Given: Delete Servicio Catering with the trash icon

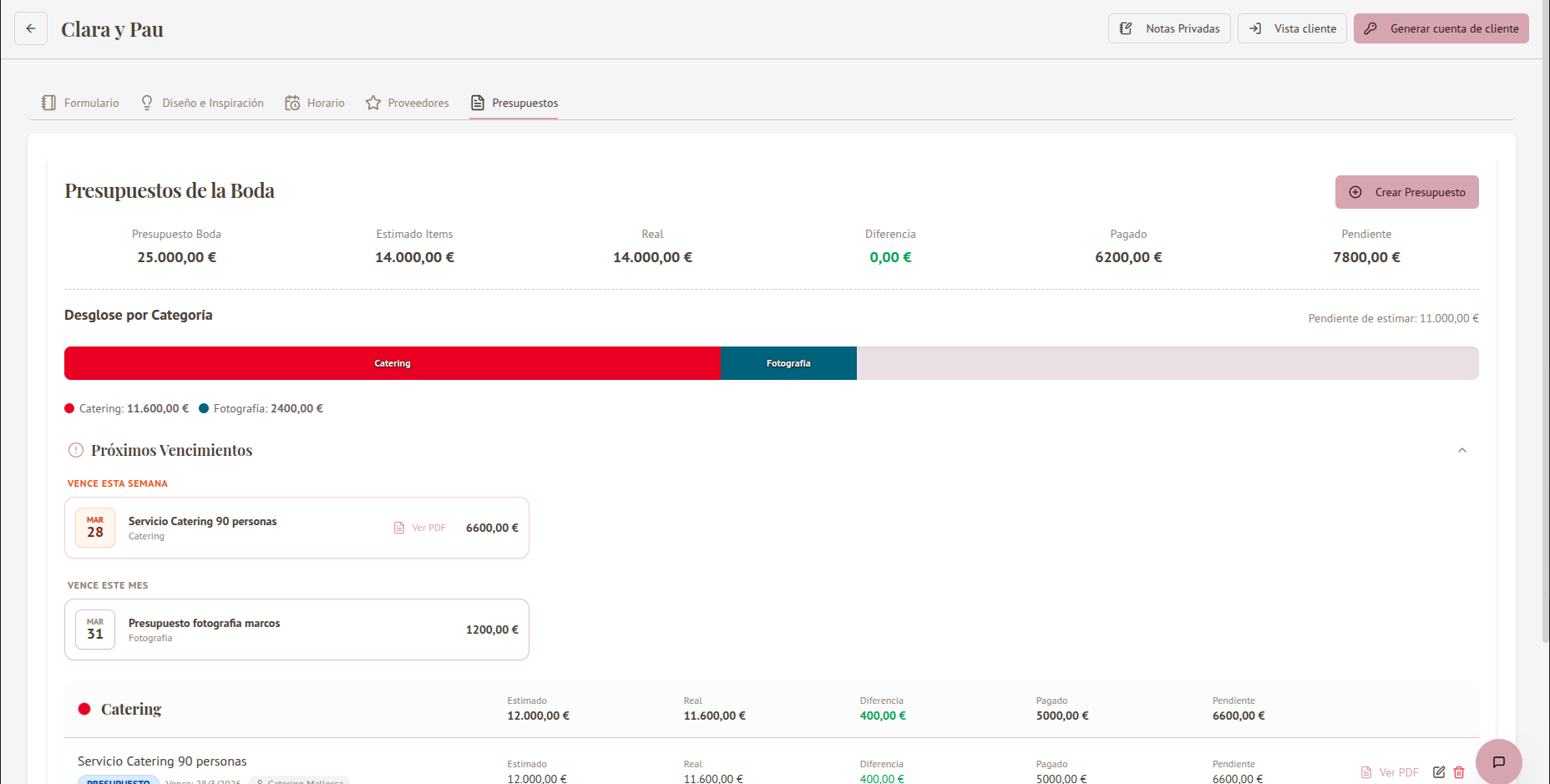Looking at the screenshot, I should (1459, 772).
